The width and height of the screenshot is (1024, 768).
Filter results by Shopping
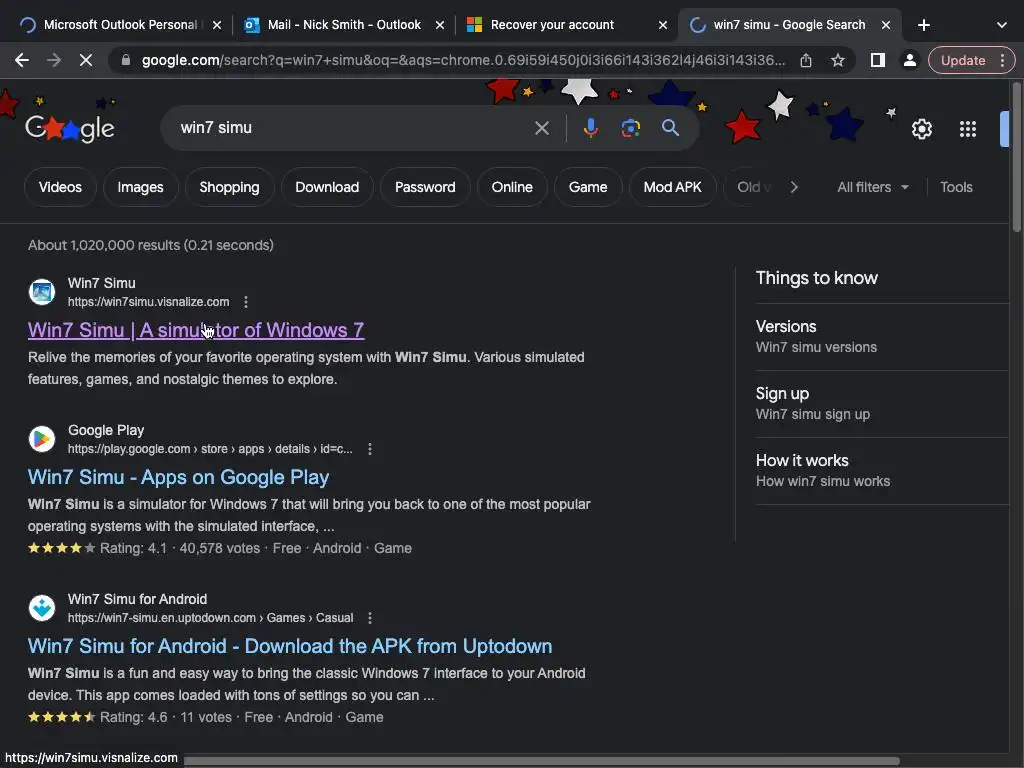pyautogui.click(x=229, y=187)
